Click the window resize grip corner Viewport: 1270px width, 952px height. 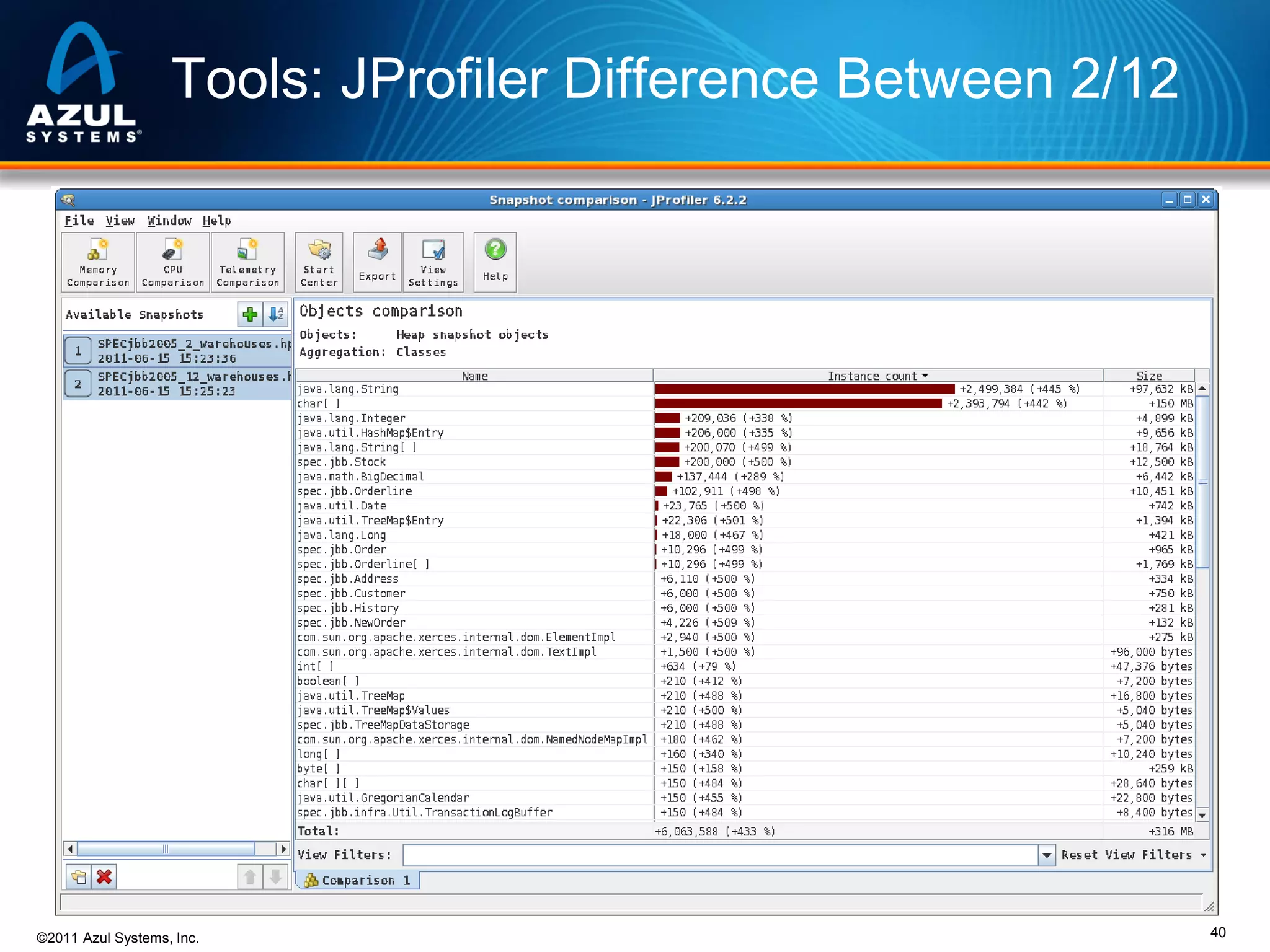1209,906
